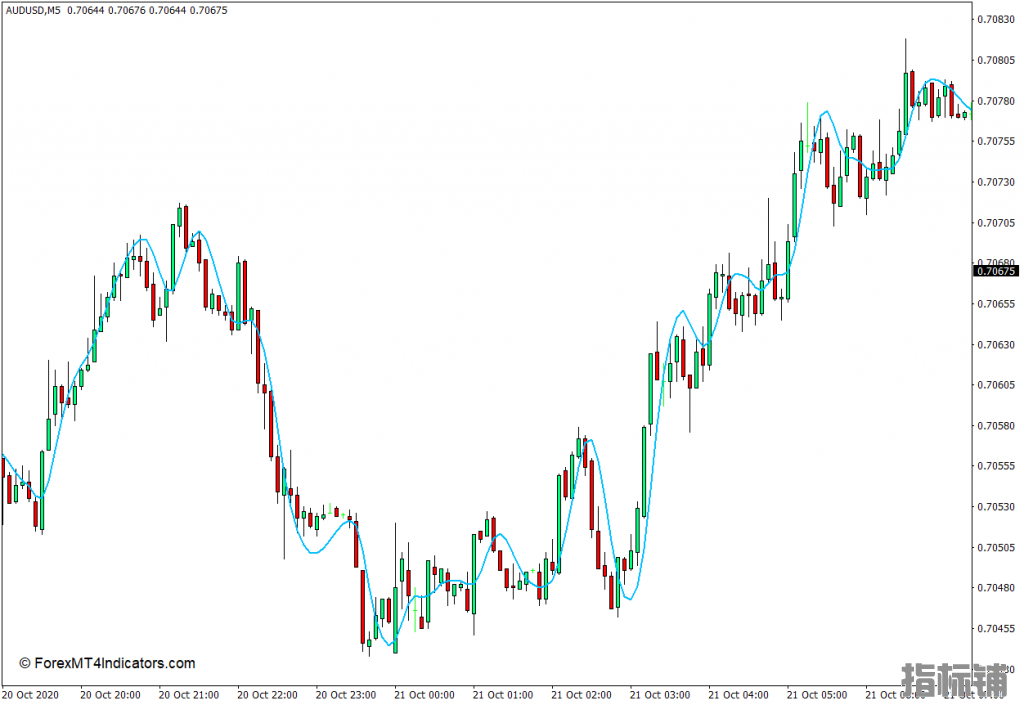Viewport: 1024px width, 705px height.
Task: Click the 0.70455 price axis label
Action: point(996,629)
